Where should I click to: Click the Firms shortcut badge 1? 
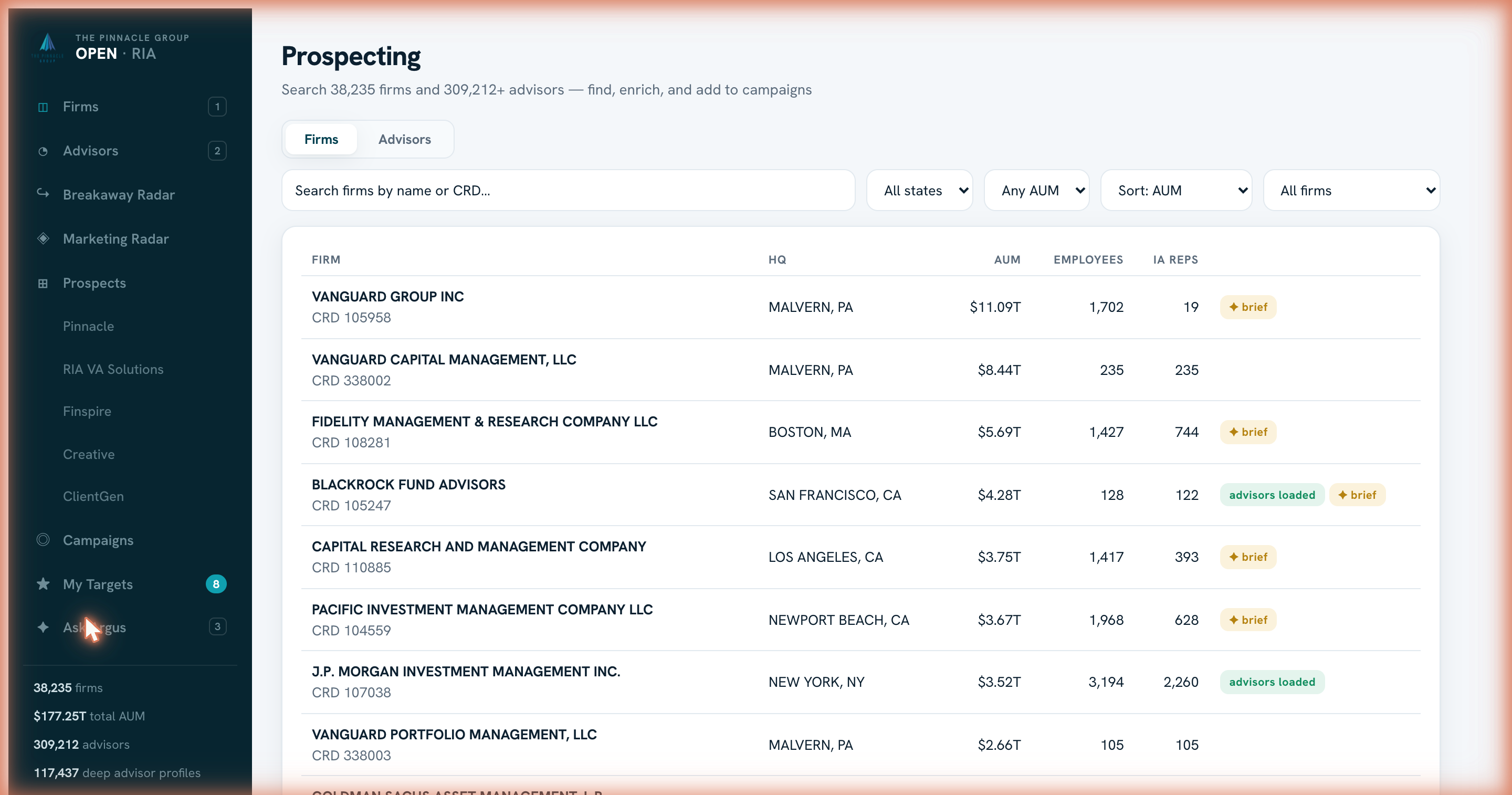tap(217, 106)
